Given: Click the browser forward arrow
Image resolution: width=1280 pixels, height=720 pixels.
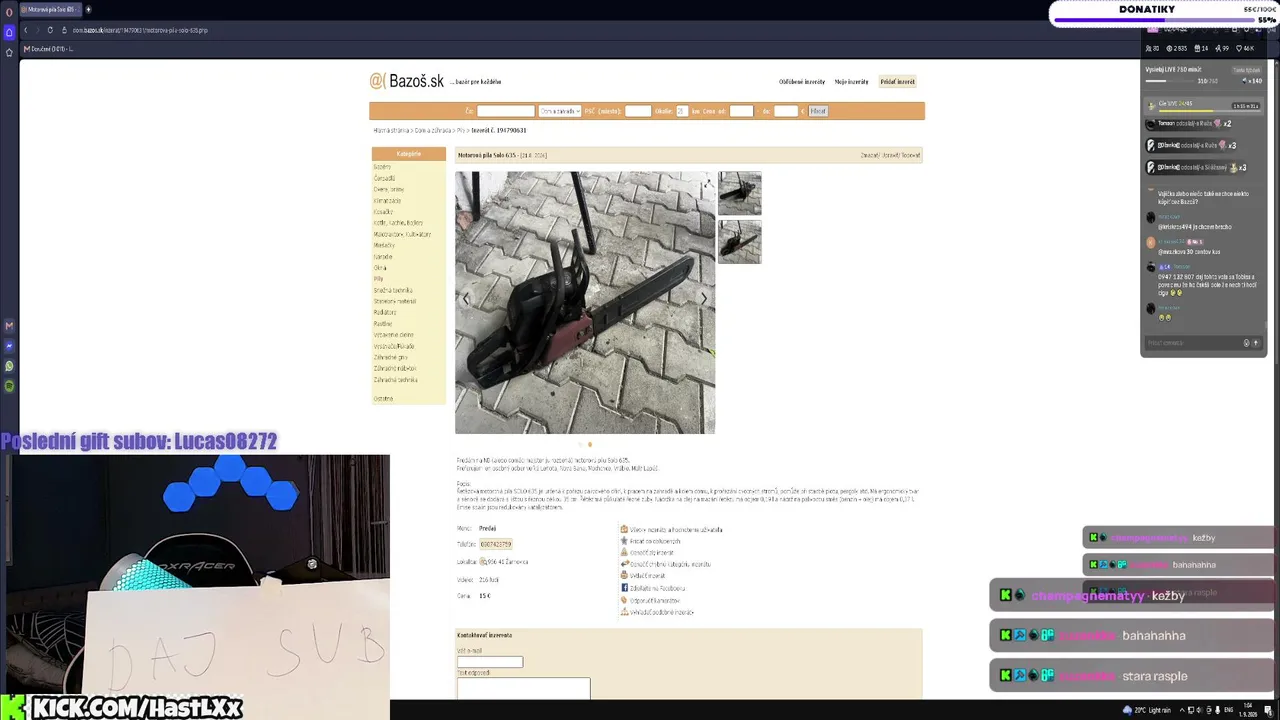Looking at the screenshot, I should [37, 30].
